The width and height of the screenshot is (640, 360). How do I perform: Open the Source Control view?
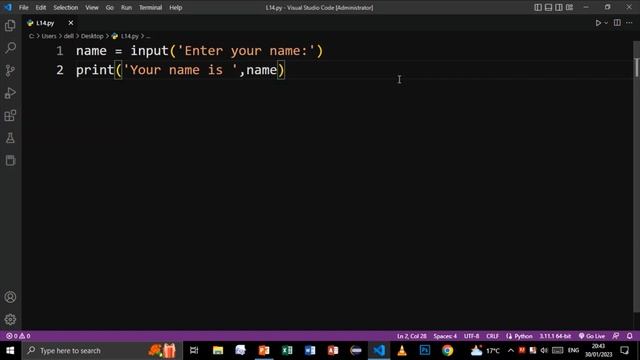click(10, 71)
